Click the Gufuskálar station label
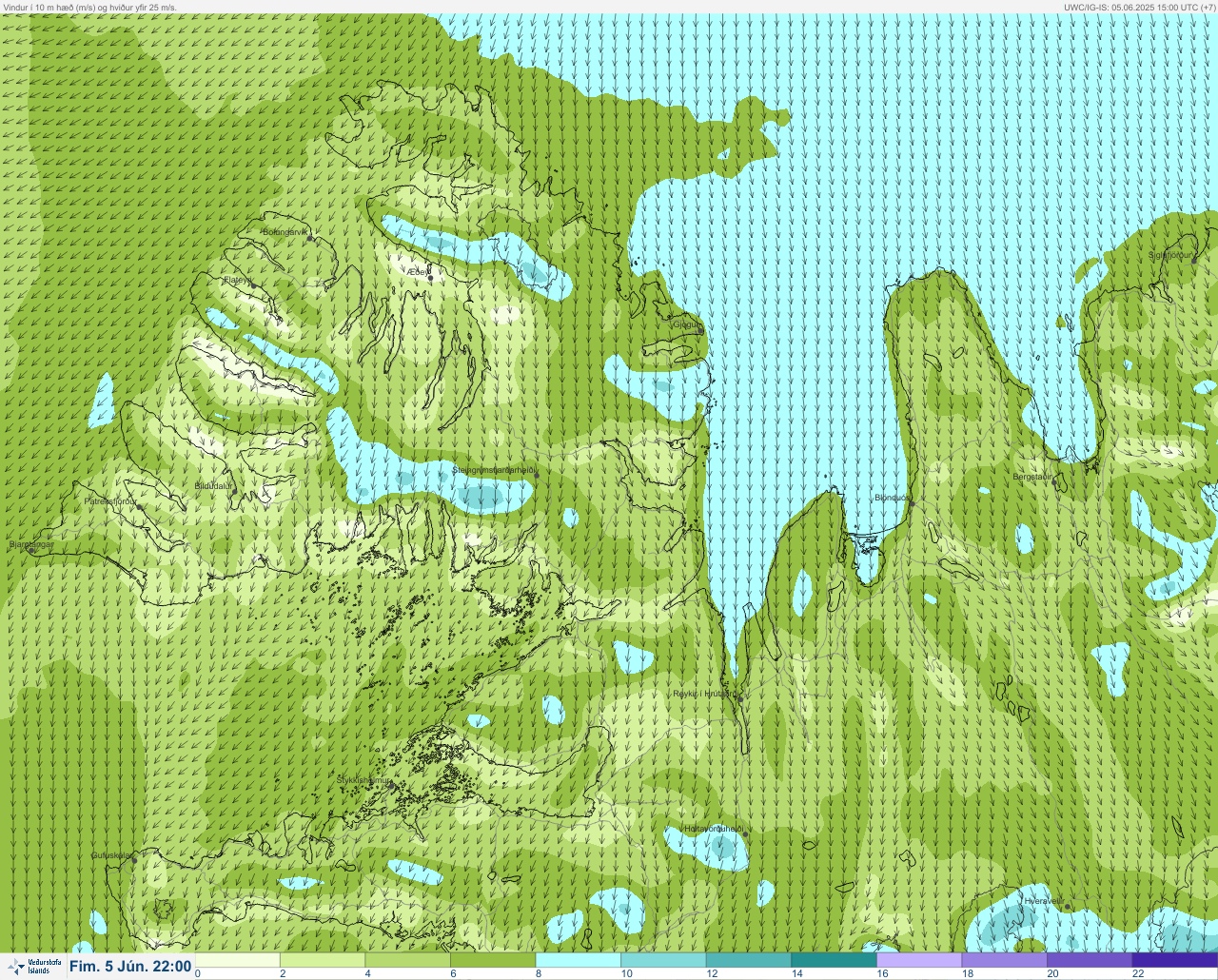 coord(111,854)
